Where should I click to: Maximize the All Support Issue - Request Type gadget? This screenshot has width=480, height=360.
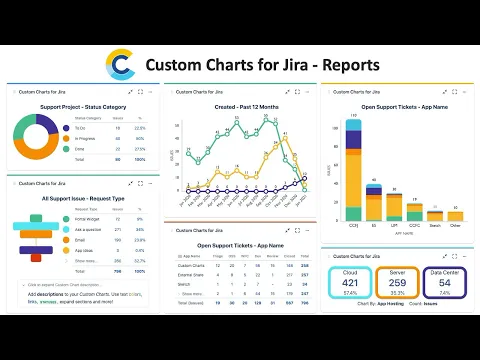[140, 183]
